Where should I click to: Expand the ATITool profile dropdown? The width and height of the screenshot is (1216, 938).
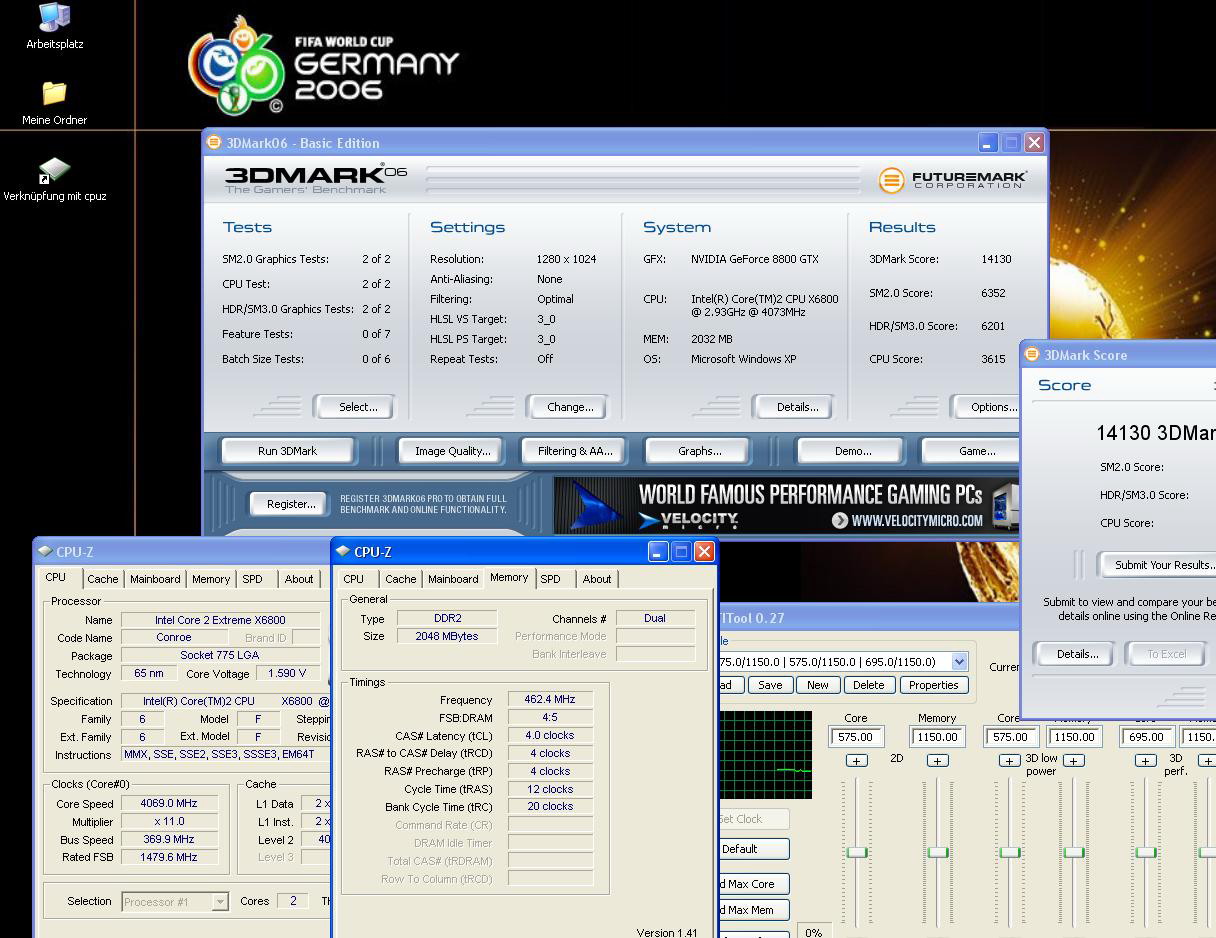click(959, 661)
